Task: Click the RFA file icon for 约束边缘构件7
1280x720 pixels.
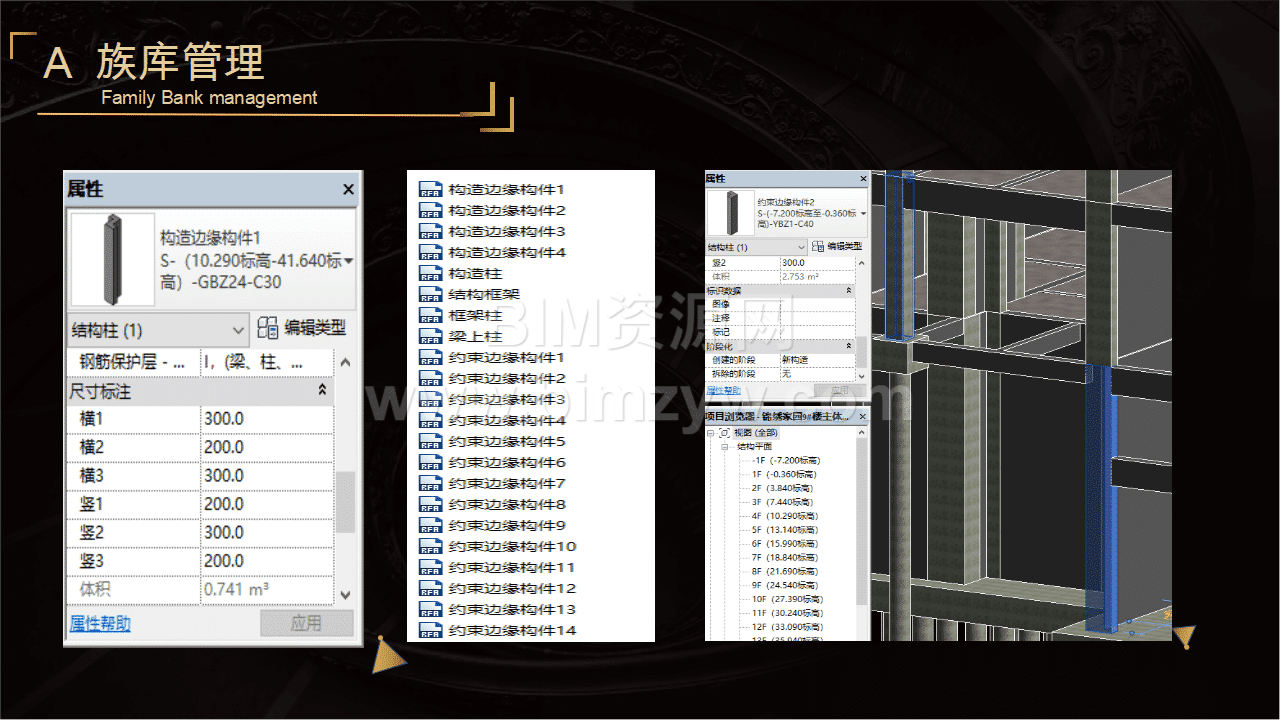Action: [430, 483]
